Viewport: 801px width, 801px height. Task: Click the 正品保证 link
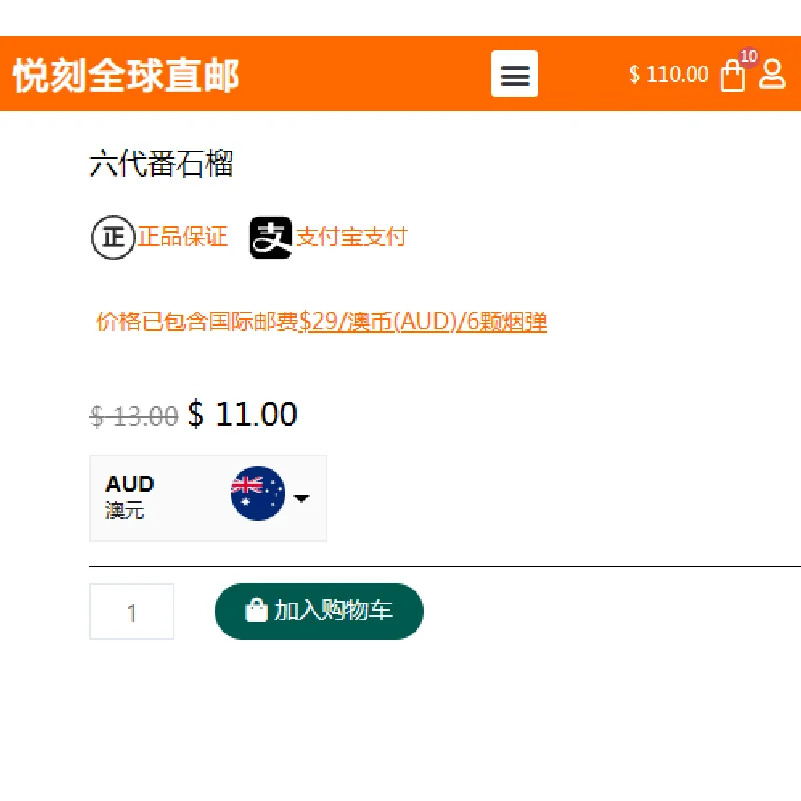[x=183, y=237]
